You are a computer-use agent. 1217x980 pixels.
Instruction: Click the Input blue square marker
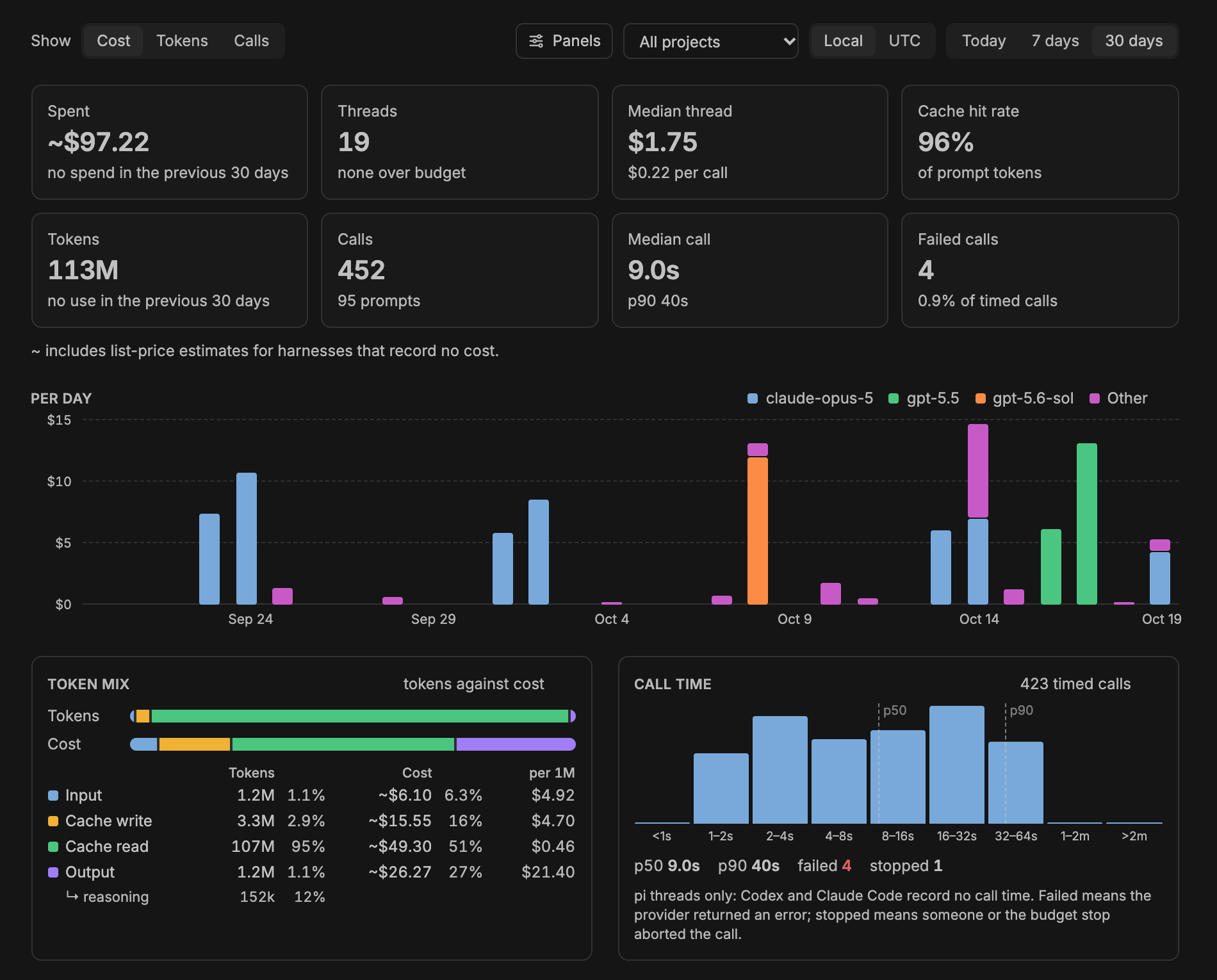click(x=53, y=796)
